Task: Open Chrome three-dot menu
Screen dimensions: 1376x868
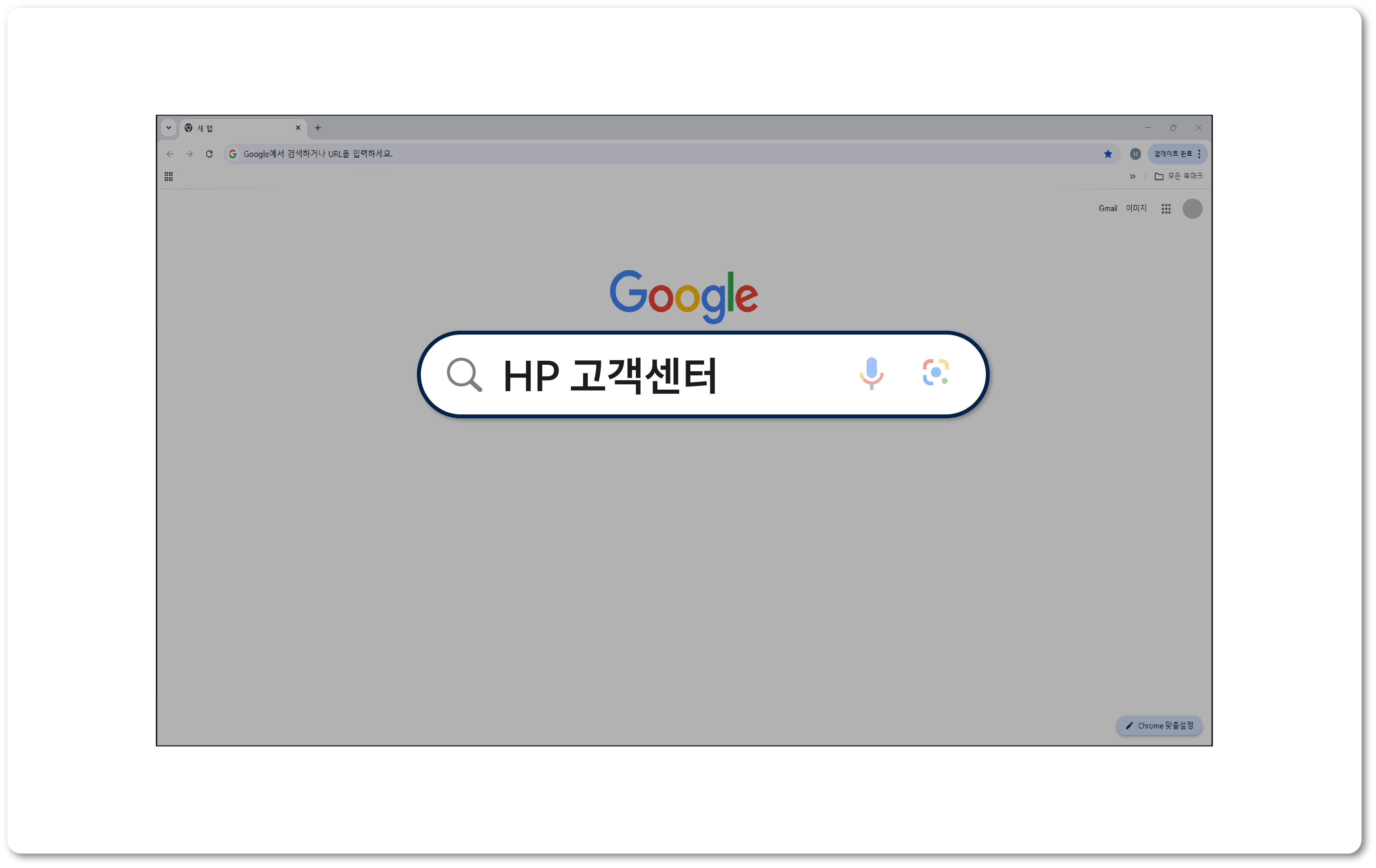Action: tap(1199, 154)
